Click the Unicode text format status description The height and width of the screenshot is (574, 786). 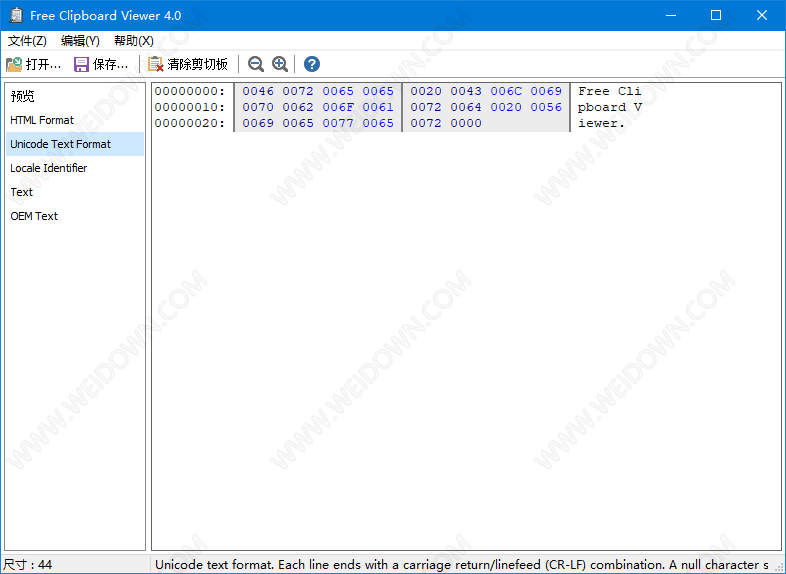pyautogui.click(x=462, y=565)
